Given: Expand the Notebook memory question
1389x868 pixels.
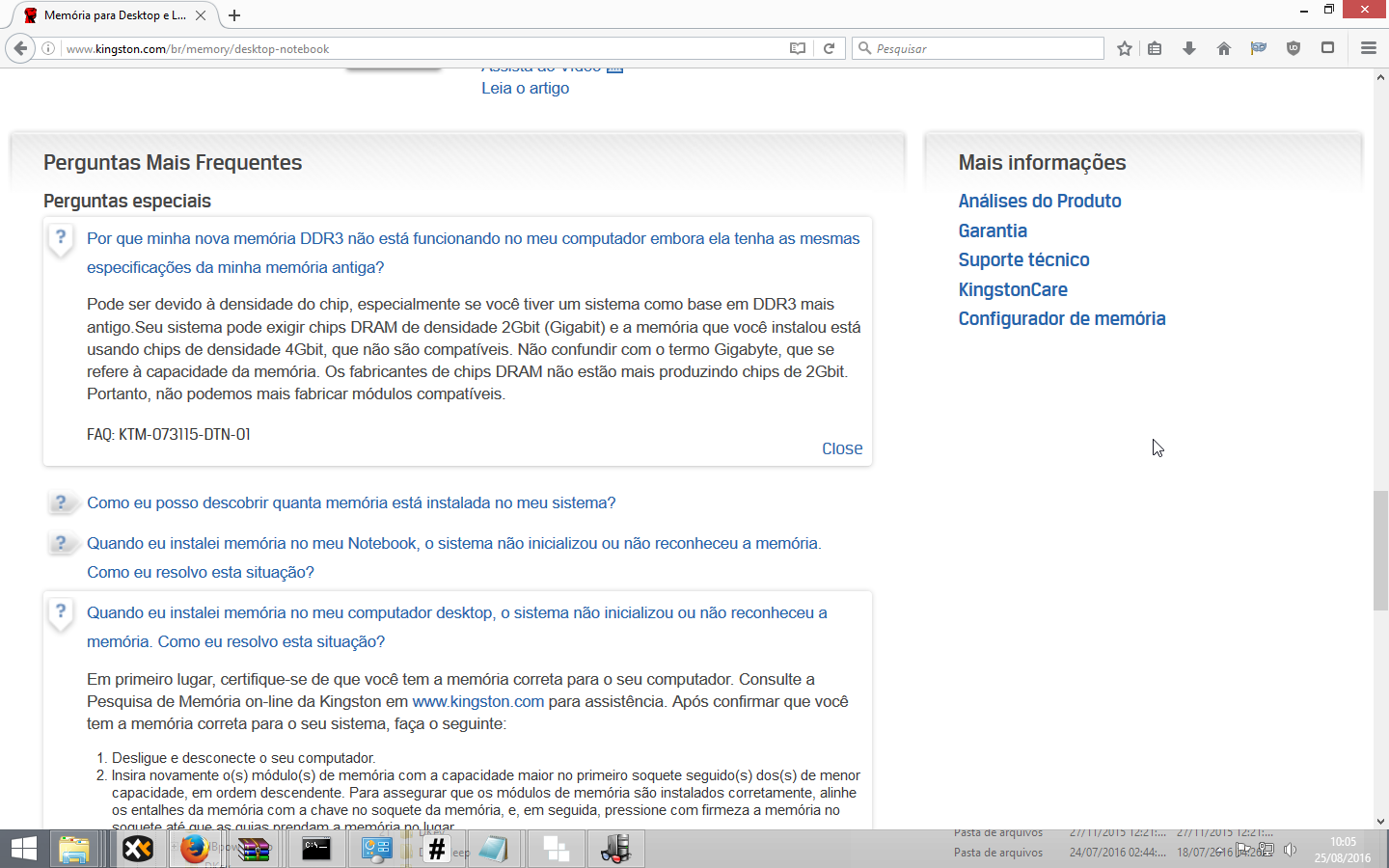Looking at the screenshot, I should [x=453, y=557].
